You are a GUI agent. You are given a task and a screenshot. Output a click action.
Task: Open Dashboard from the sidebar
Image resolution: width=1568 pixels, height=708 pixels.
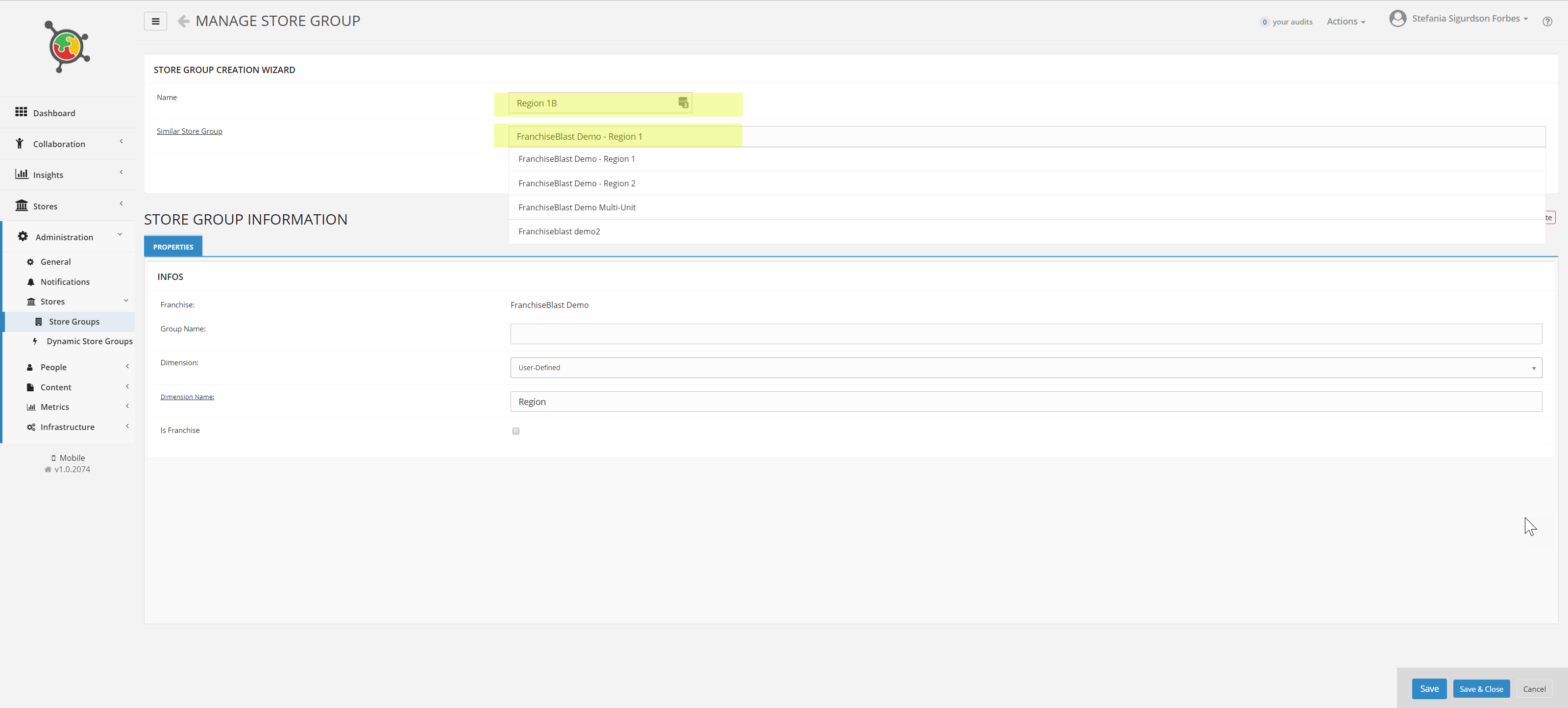coord(54,113)
